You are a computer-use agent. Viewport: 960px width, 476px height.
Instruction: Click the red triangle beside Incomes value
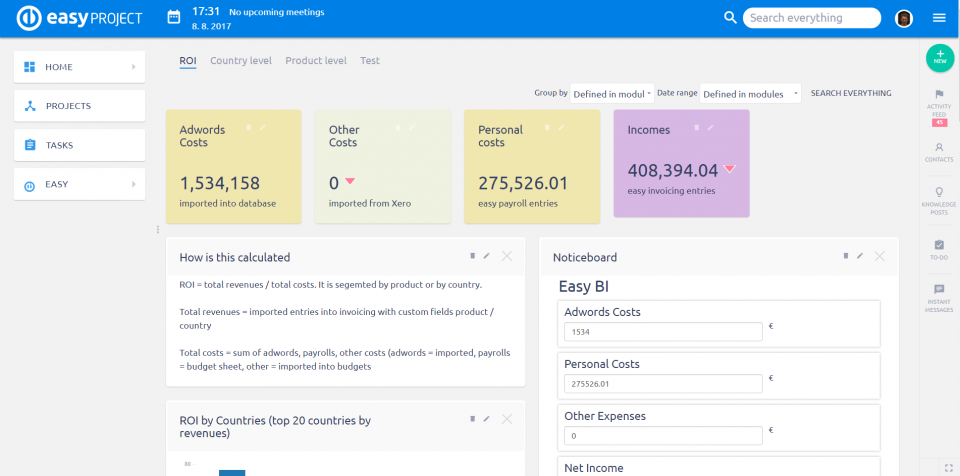(729, 168)
